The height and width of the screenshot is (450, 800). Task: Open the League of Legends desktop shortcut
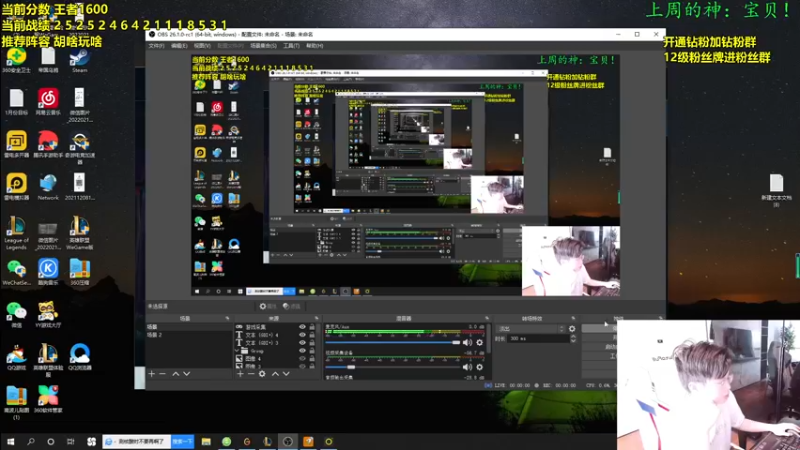(x=16, y=233)
